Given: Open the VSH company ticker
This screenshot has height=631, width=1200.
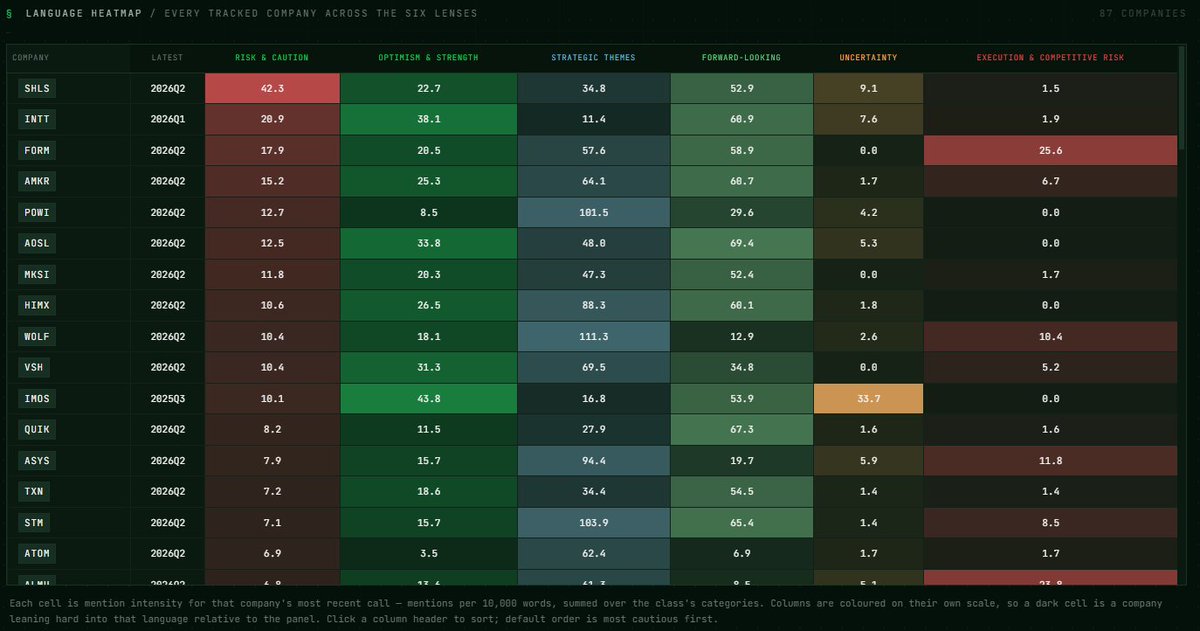Looking at the screenshot, I should pyautogui.click(x=35, y=368).
